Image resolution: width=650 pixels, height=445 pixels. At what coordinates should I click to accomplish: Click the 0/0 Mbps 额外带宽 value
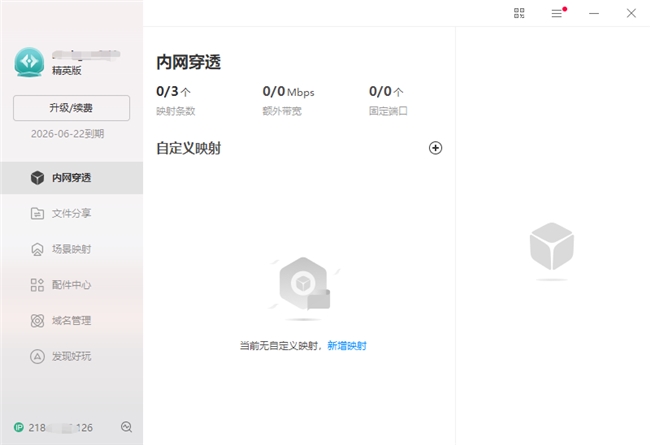click(289, 91)
